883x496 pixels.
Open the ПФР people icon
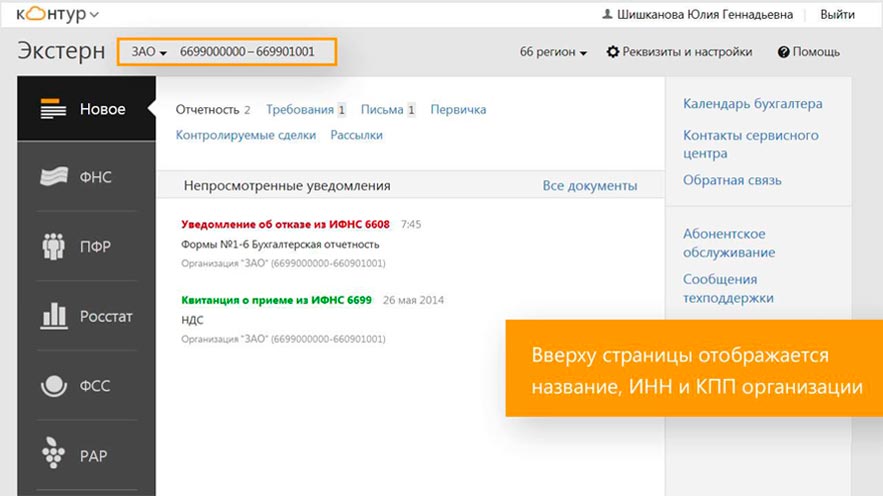pyautogui.click(x=53, y=246)
